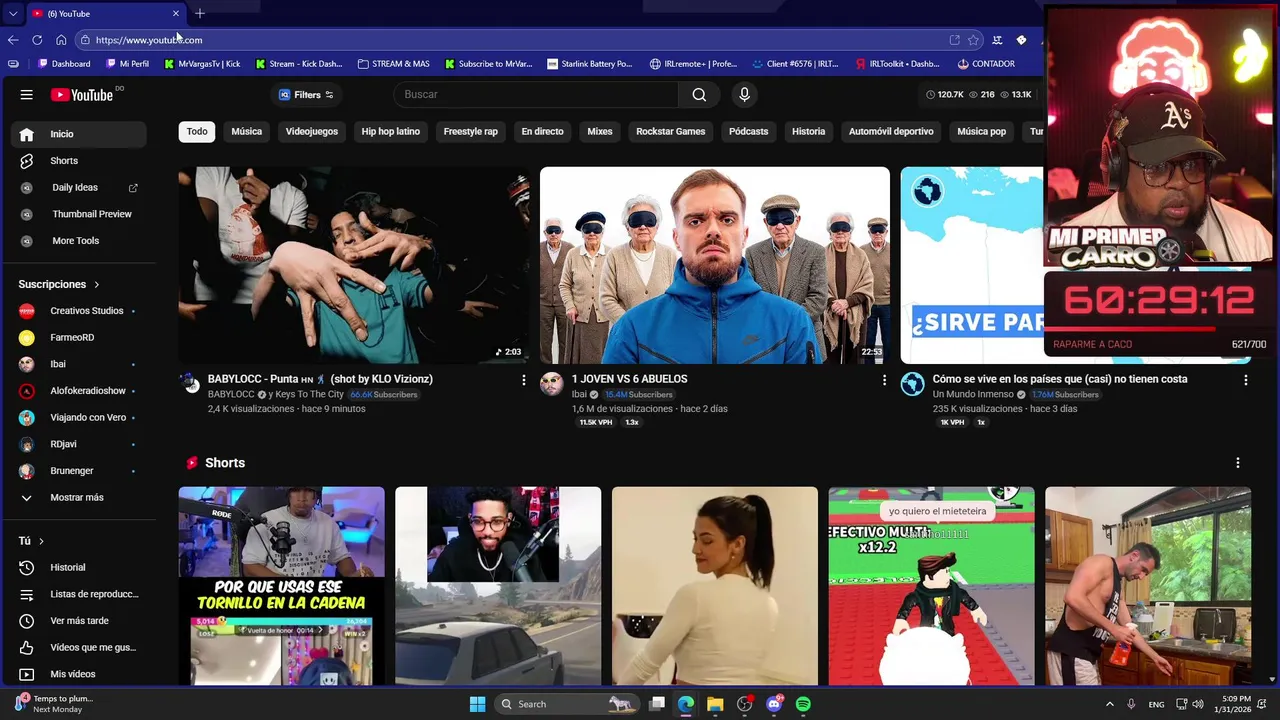Click the YouTube logo
1280x720 pixels.
(82, 95)
